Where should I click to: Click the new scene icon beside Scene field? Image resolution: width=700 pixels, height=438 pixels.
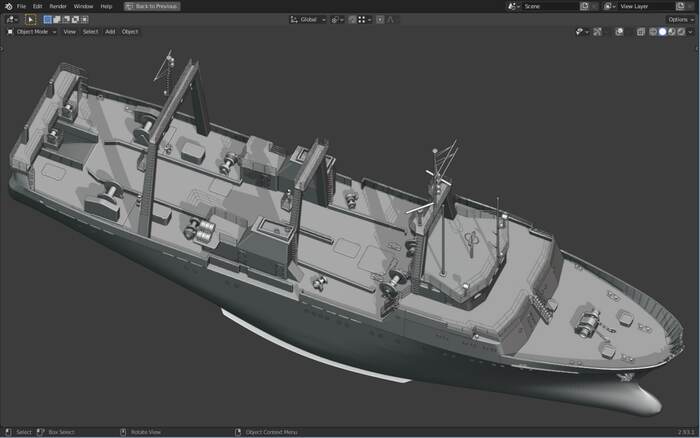pyautogui.click(x=584, y=6)
